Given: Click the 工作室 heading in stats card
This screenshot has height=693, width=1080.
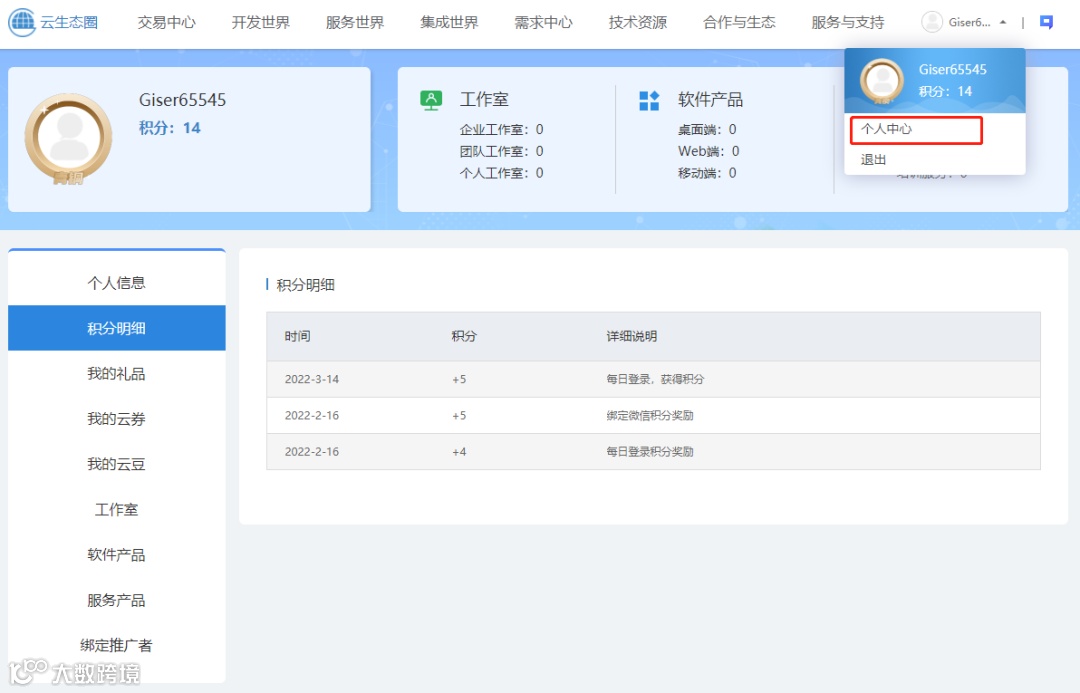Looking at the screenshot, I should 484,100.
